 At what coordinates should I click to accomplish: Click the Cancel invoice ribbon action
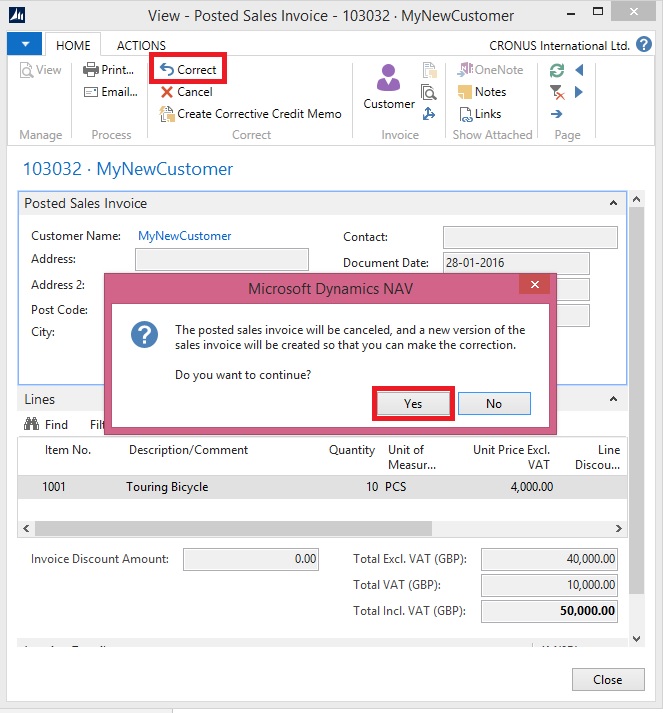[x=187, y=92]
